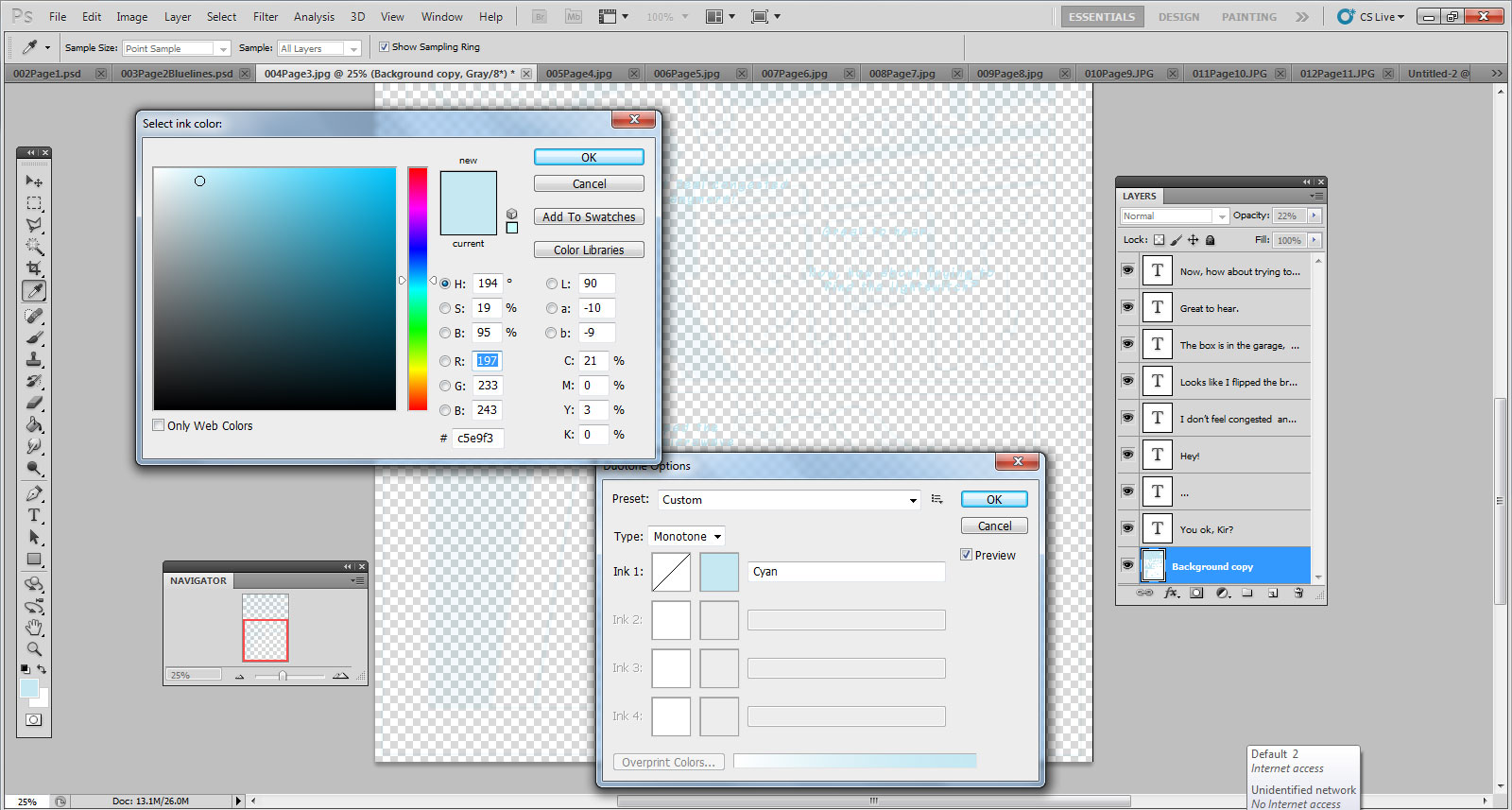Hide the 'Great to hear.' text layer

[x=1127, y=307]
